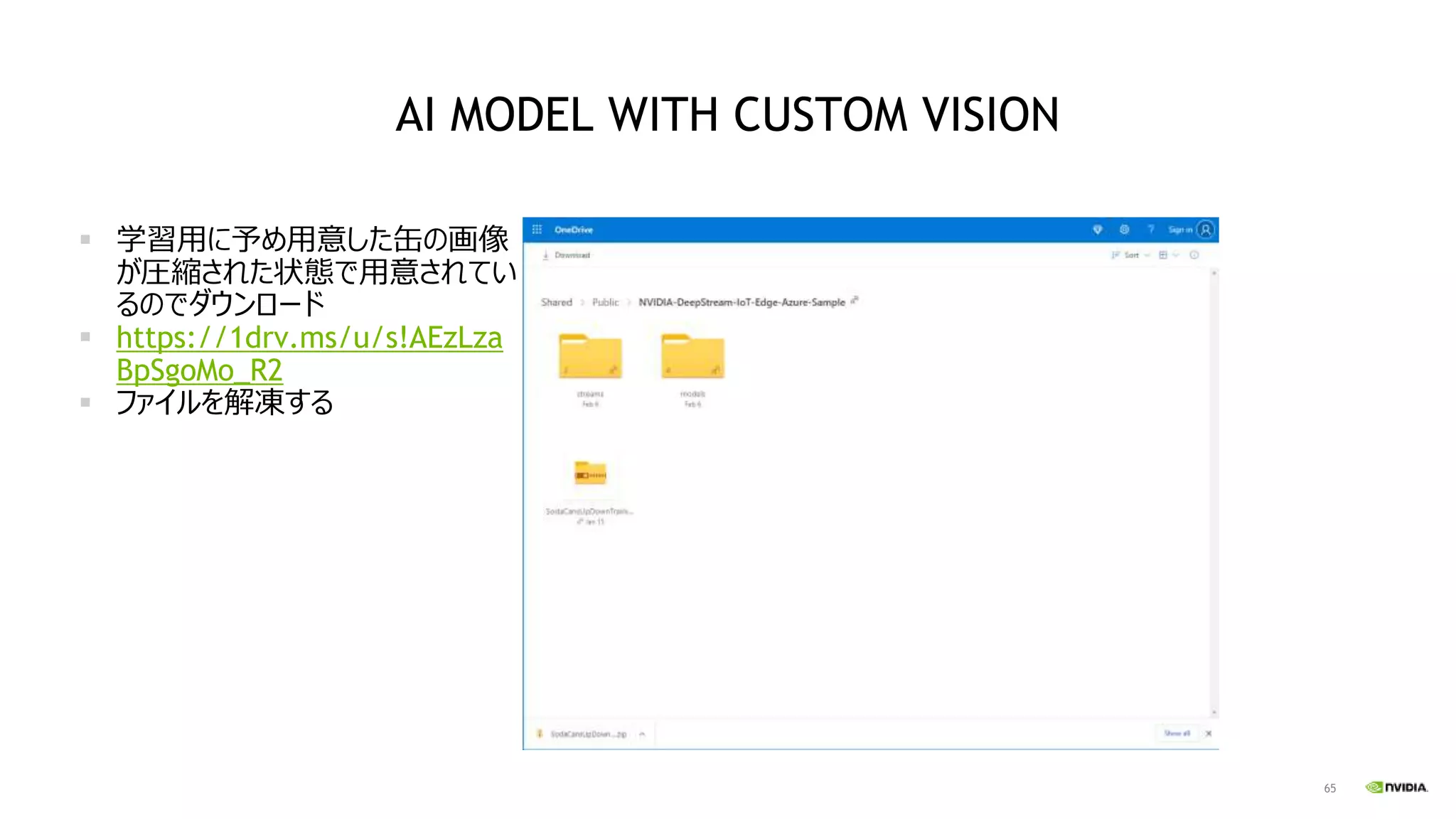Viewport: 1456px width, 819px height.
Task: Click the Download toolbar button
Action: [x=567, y=255]
